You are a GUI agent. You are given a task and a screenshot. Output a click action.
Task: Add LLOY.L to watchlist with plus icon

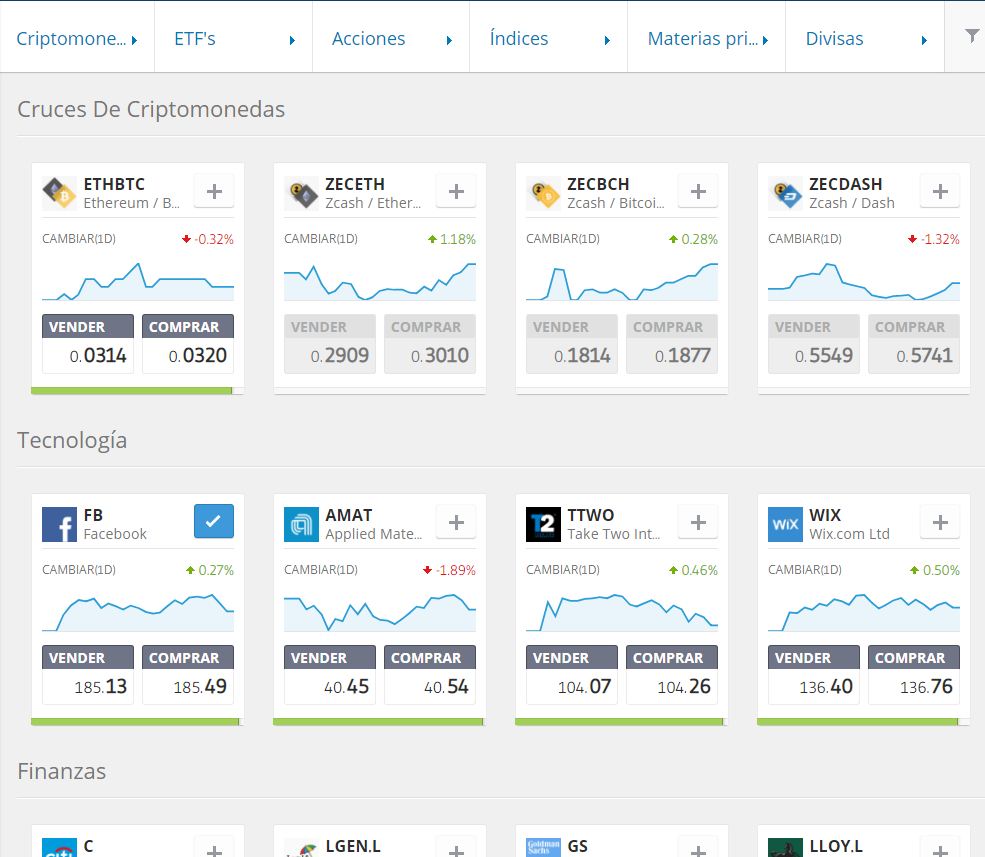click(940, 848)
